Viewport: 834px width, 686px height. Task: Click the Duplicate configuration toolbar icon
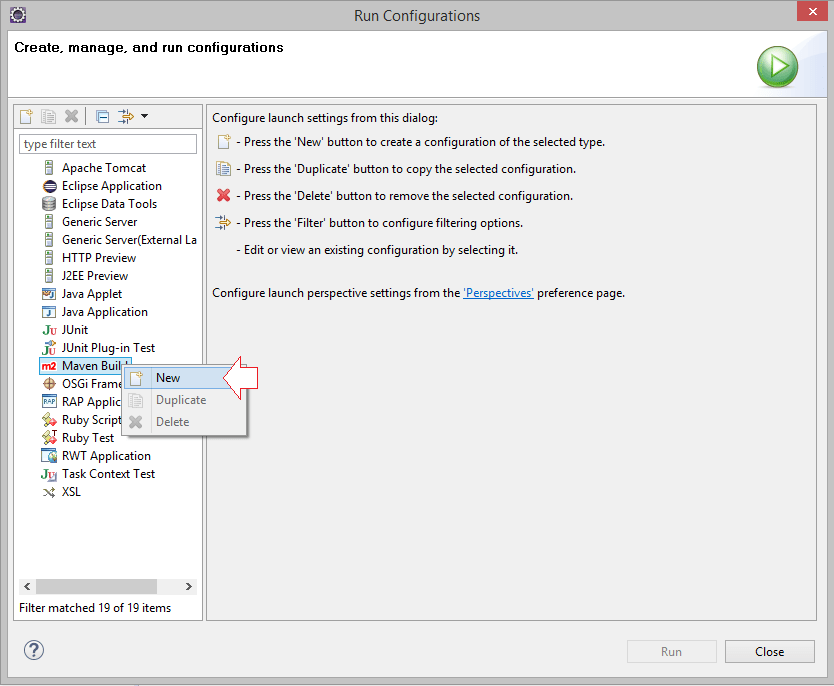pos(48,115)
